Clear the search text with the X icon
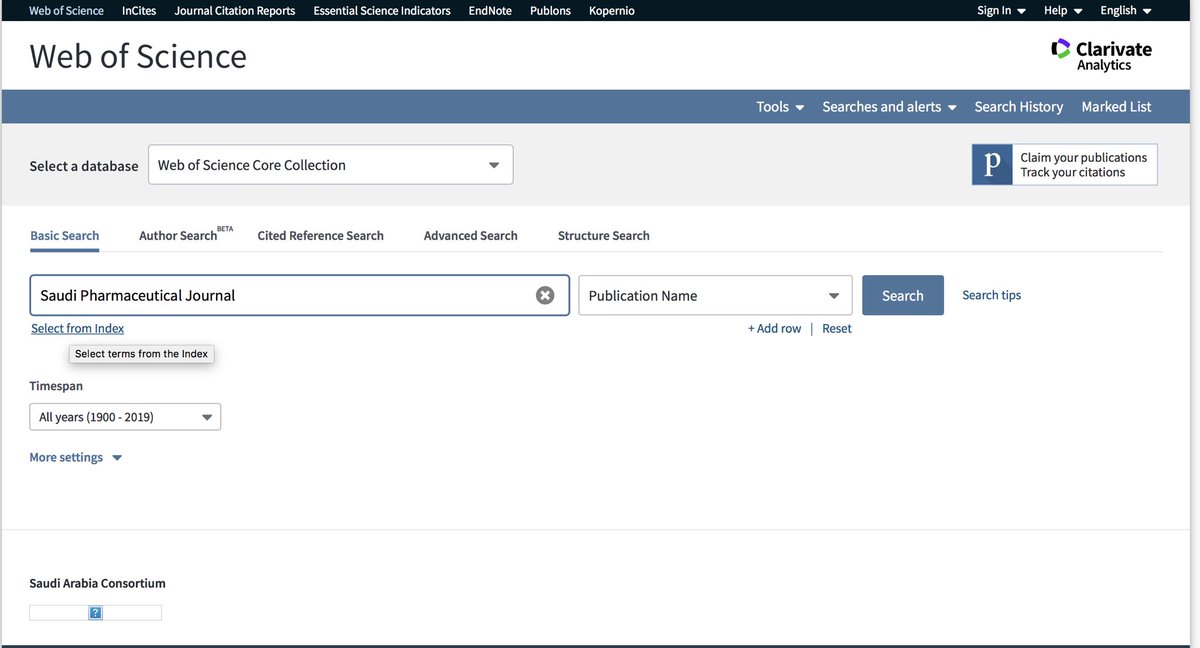This screenshot has width=1200, height=648. pyautogui.click(x=545, y=295)
